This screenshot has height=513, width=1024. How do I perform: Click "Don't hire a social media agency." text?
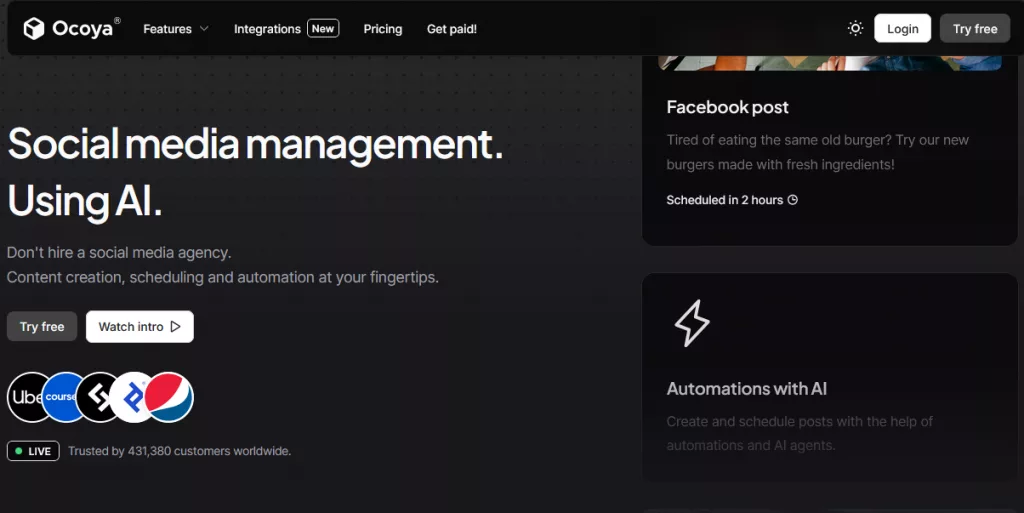(x=119, y=253)
